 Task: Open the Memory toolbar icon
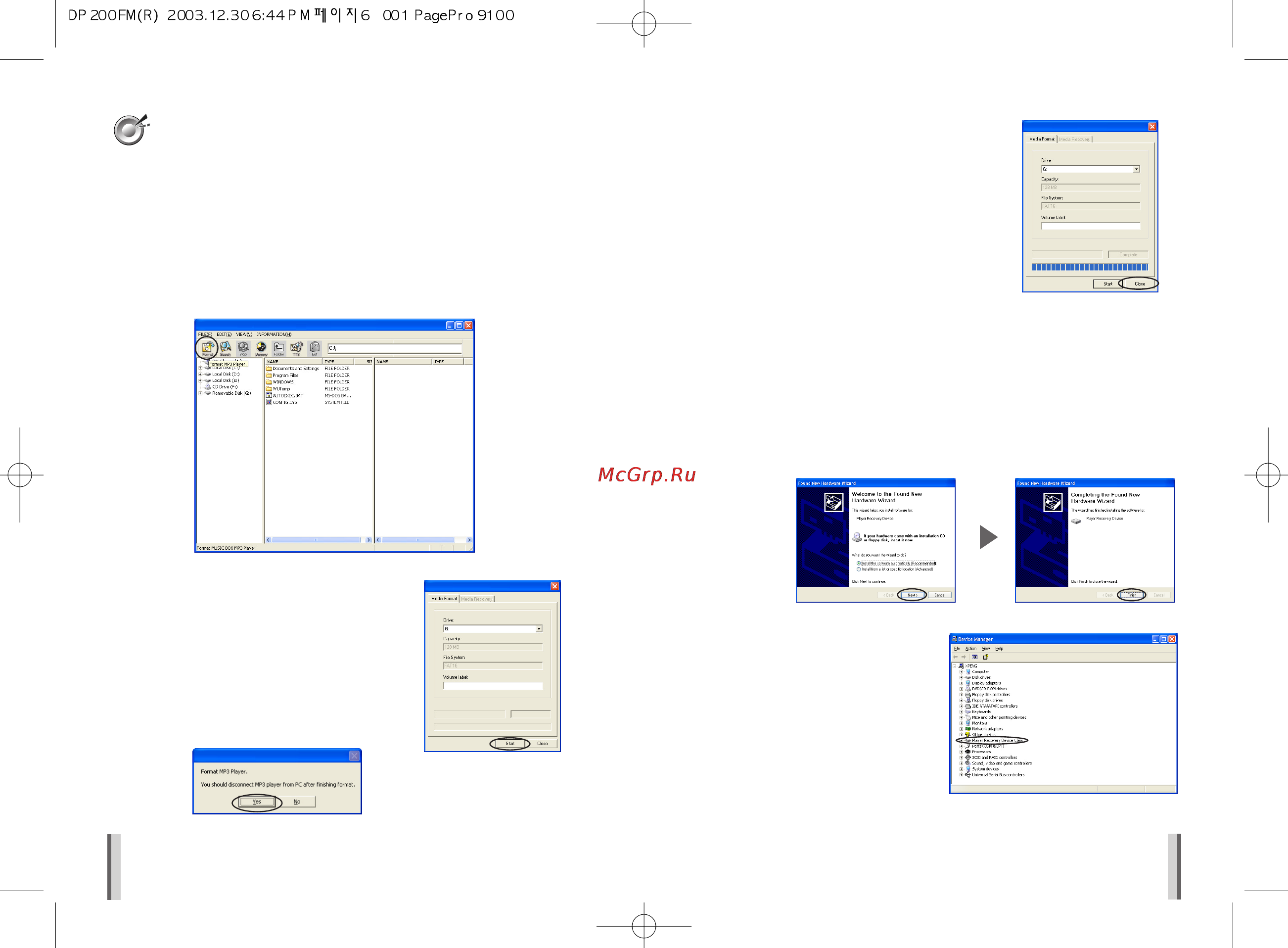[261, 348]
